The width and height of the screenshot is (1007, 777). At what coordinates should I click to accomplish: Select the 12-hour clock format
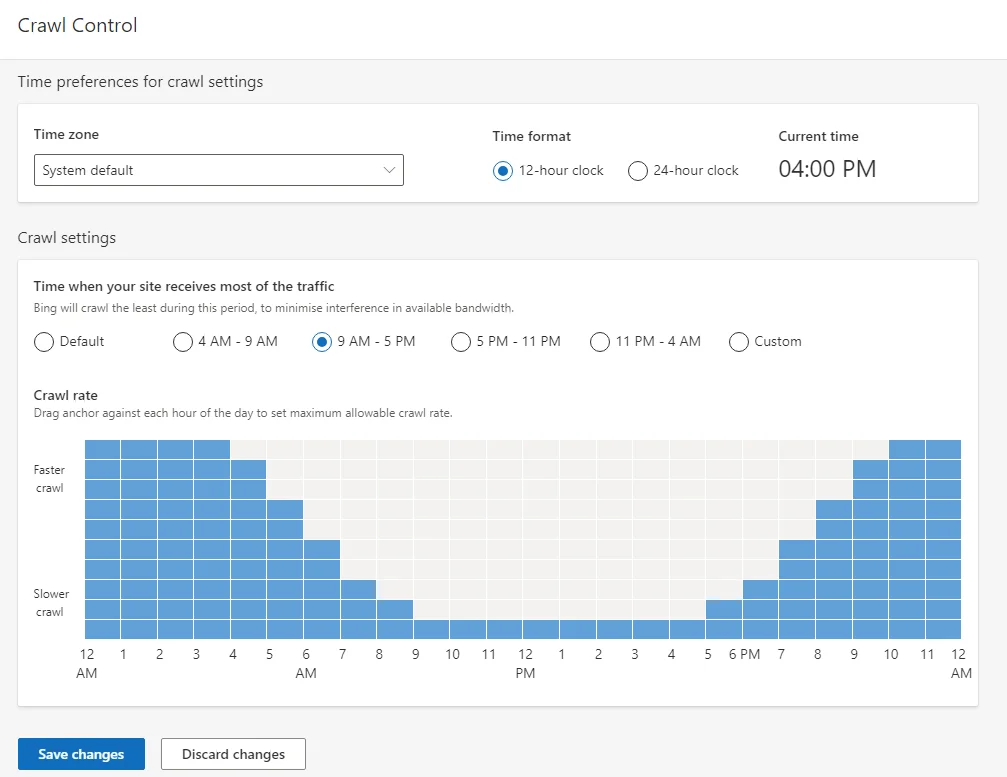pos(502,171)
